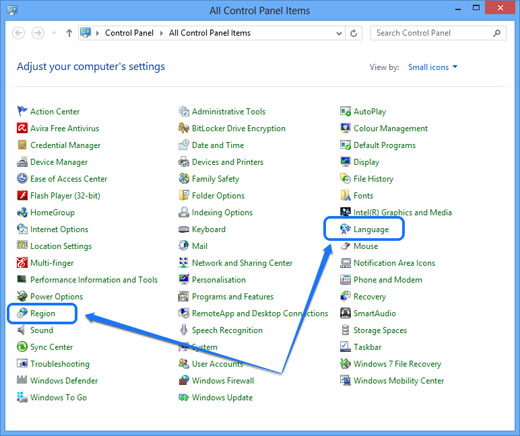Viewport: 520px width, 436px height.
Task: Click the Recovery icon
Action: (x=345, y=296)
